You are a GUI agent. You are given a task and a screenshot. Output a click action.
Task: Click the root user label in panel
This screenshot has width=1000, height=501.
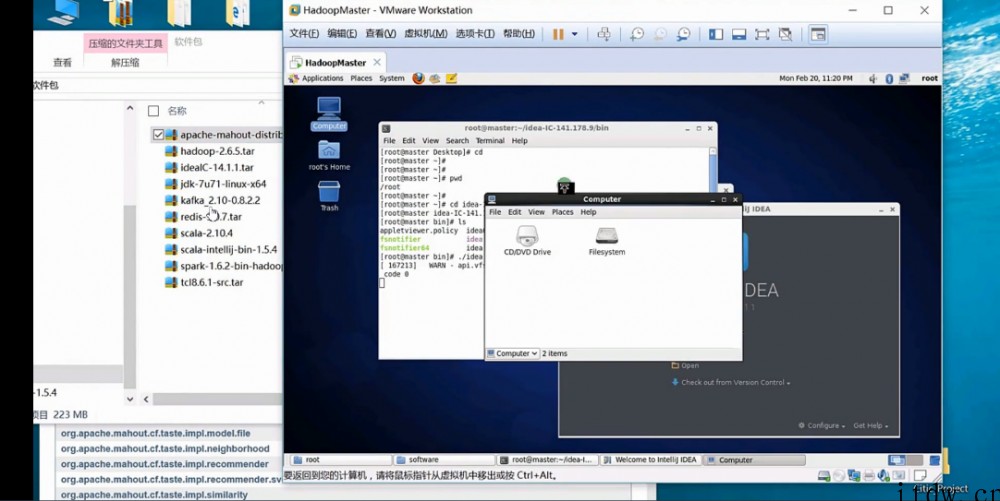coord(930,78)
